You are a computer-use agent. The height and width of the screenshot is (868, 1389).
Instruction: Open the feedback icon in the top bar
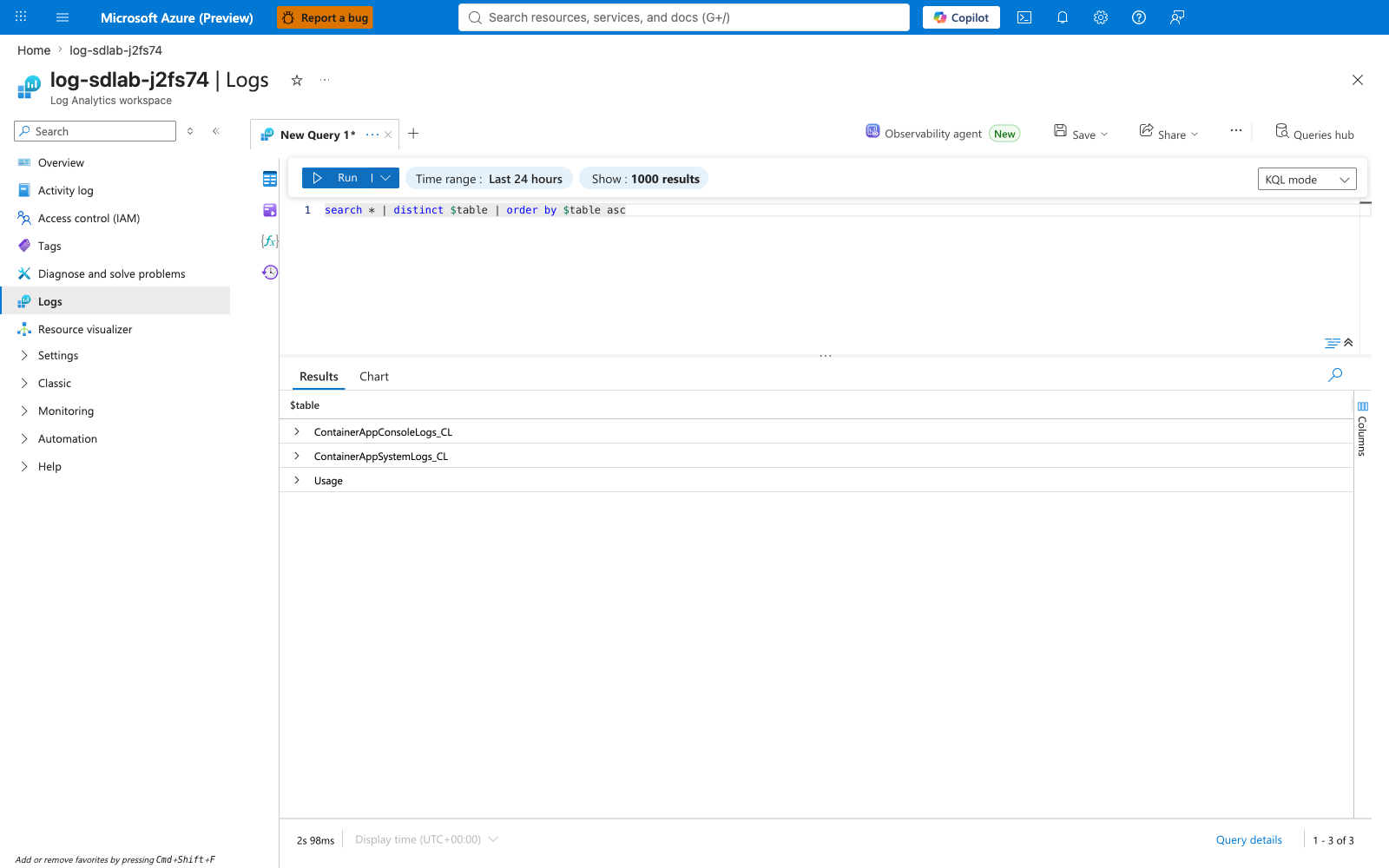click(1177, 17)
